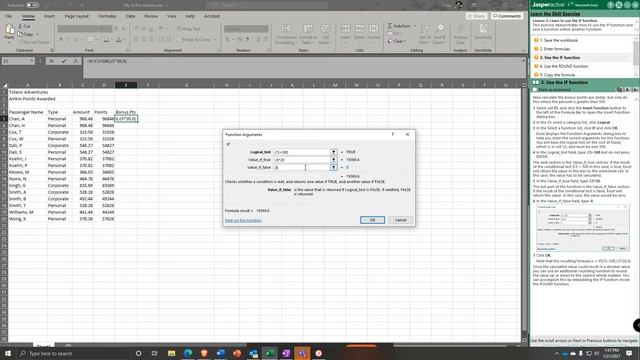Viewport: 640px width, 360px height.
Task: Click Windows Start button
Action: [x=8, y=353]
